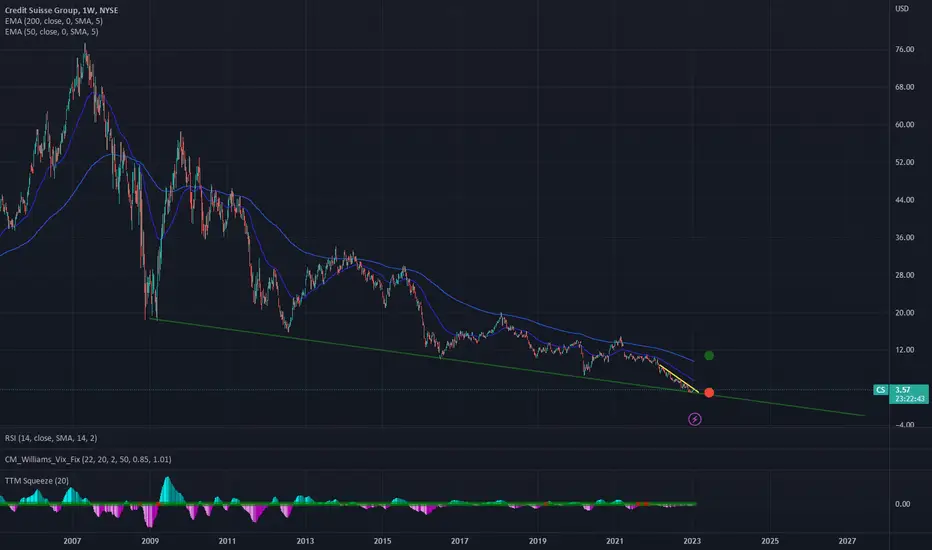The image size is (932, 550).
Task: Click the 28.00 price axis label
Action: (x=905, y=275)
